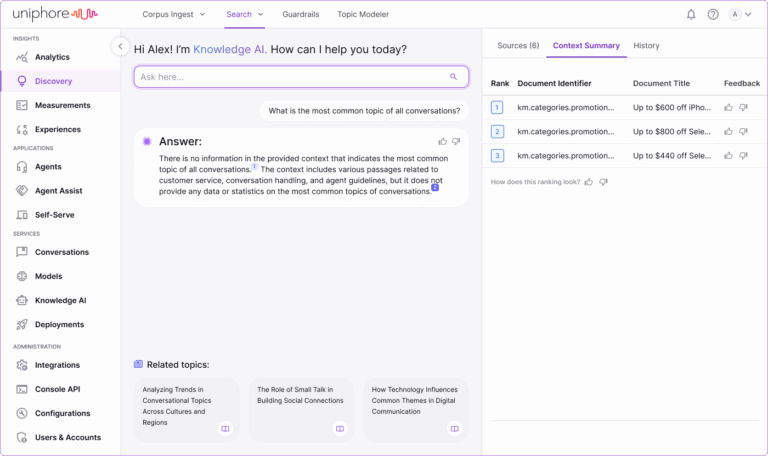Open Discovery lightbulb icon in sidebar
This screenshot has height=456, width=768.
click(22, 81)
